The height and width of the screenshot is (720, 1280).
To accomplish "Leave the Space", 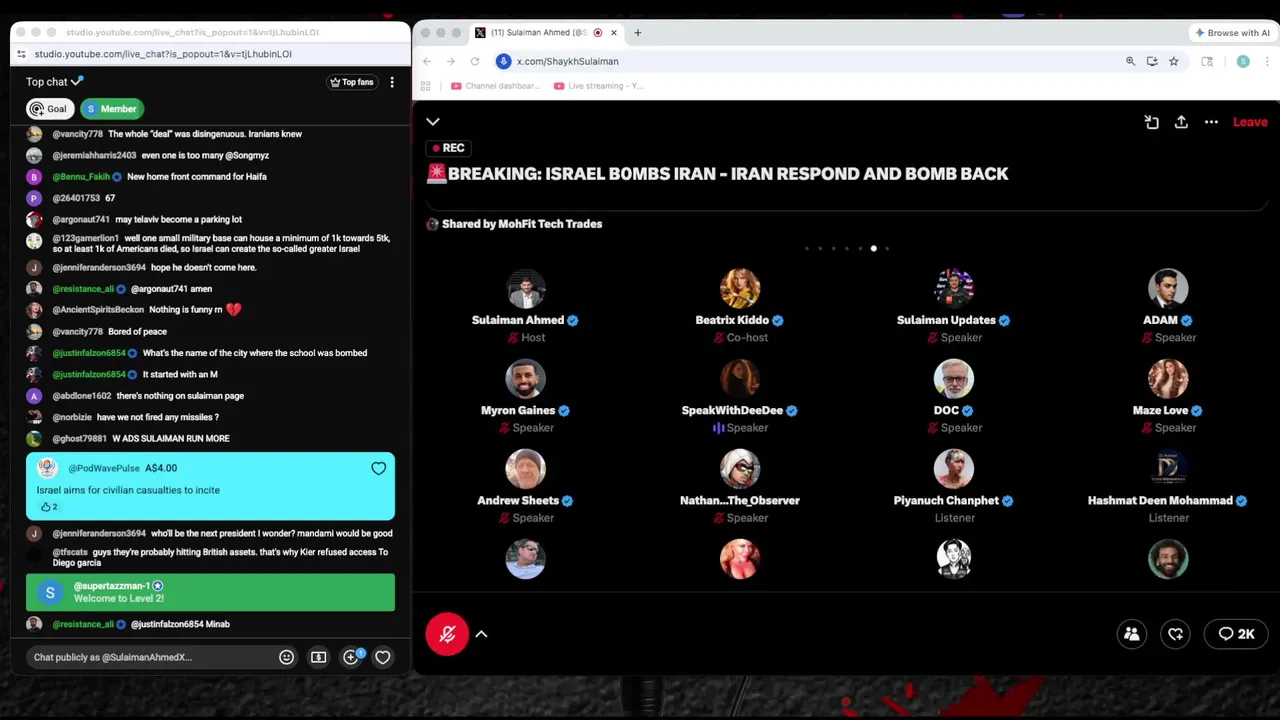I will point(1250,122).
